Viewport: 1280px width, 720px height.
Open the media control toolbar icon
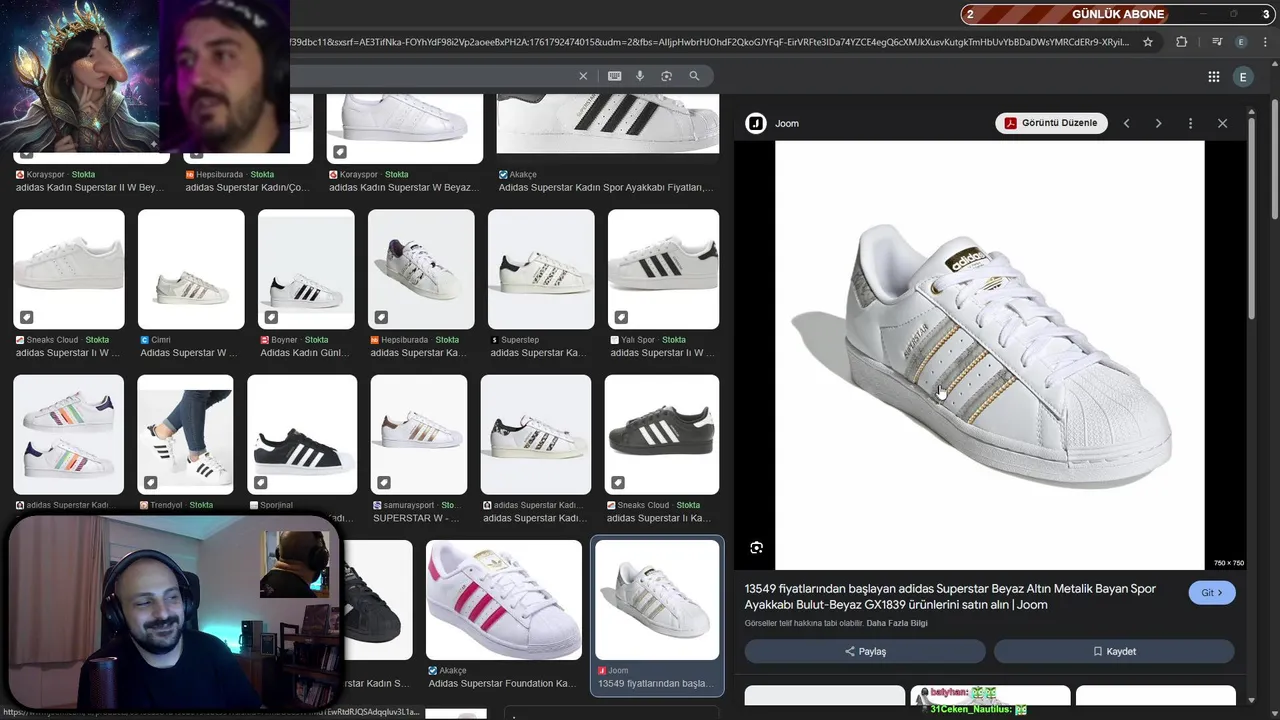click(1217, 42)
